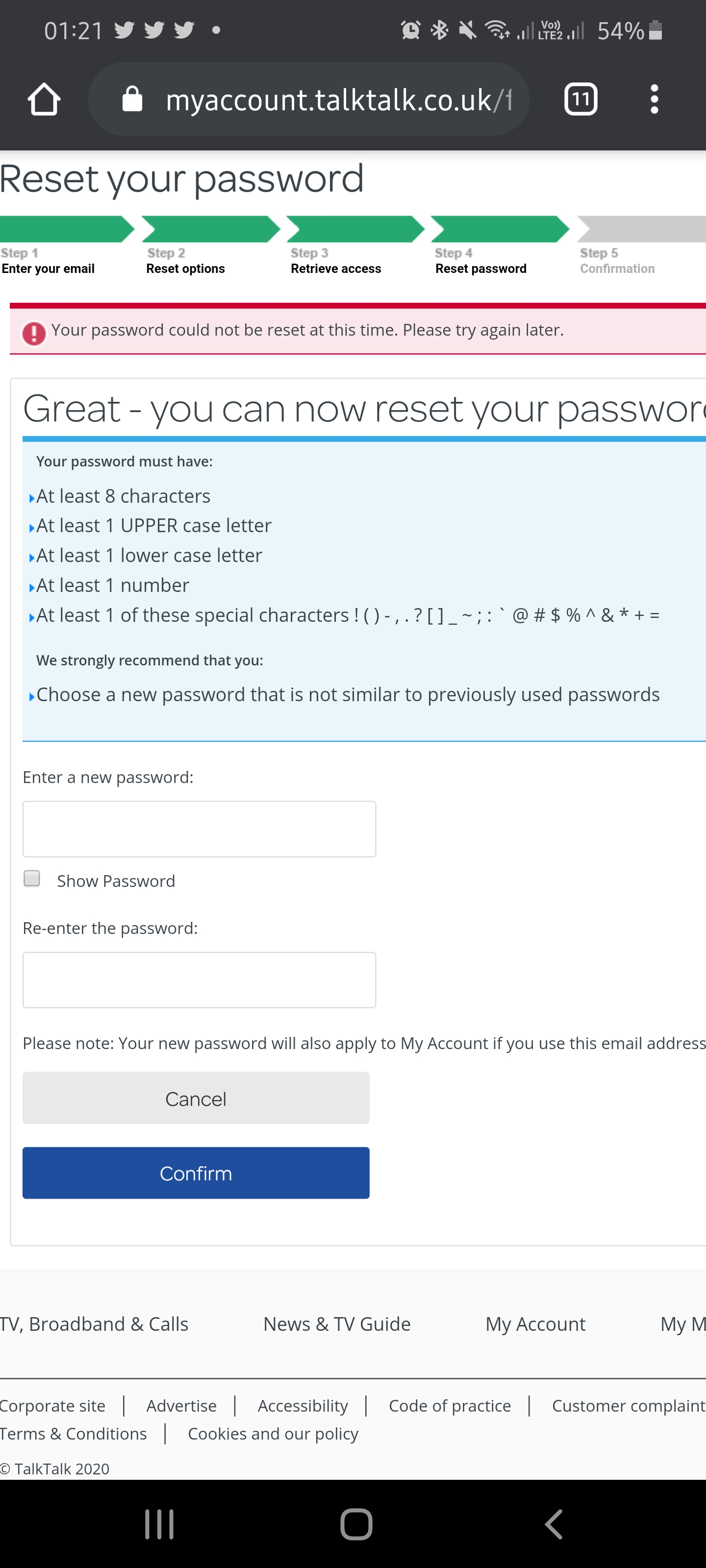This screenshot has height=1568, width=706.
Task: Open the 'Cookies and our policy' link
Action: click(273, 1433)
